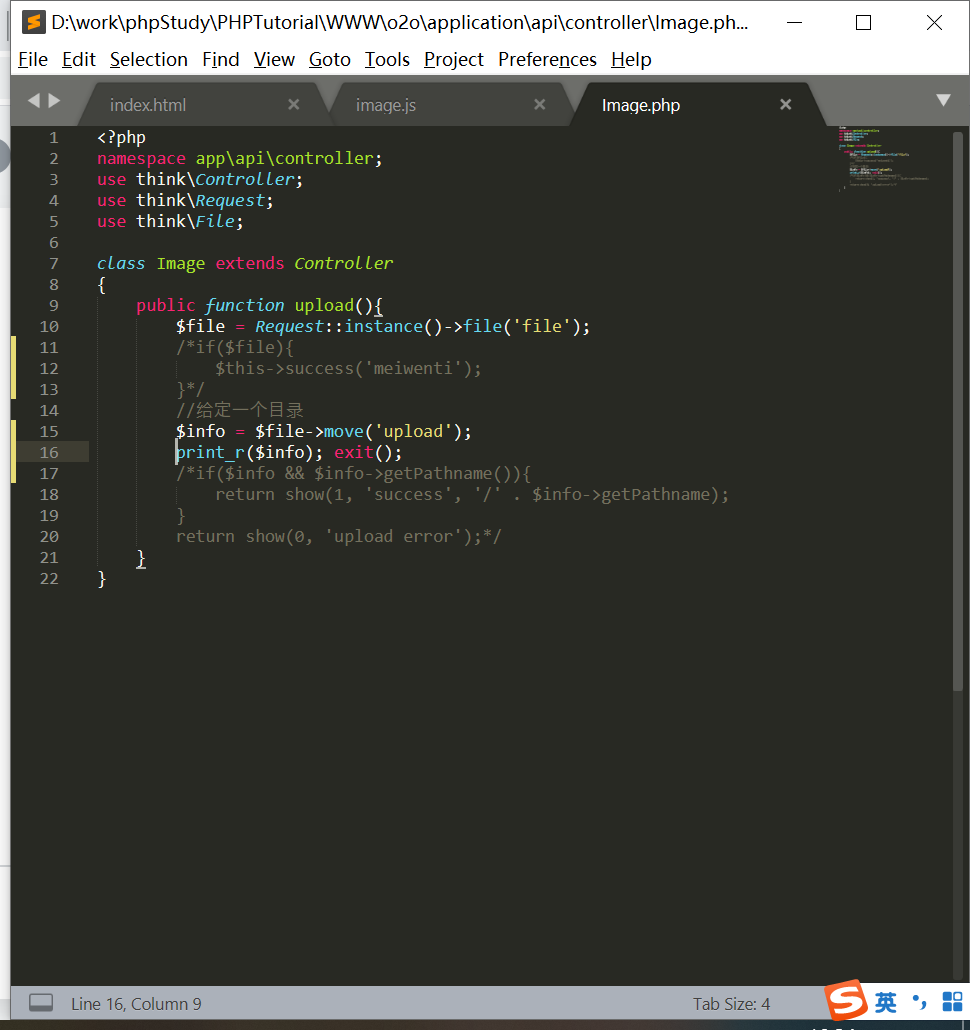
Task: Click 'print_r' on line 16
Action: pyautogui.click(x=210, y=453)
